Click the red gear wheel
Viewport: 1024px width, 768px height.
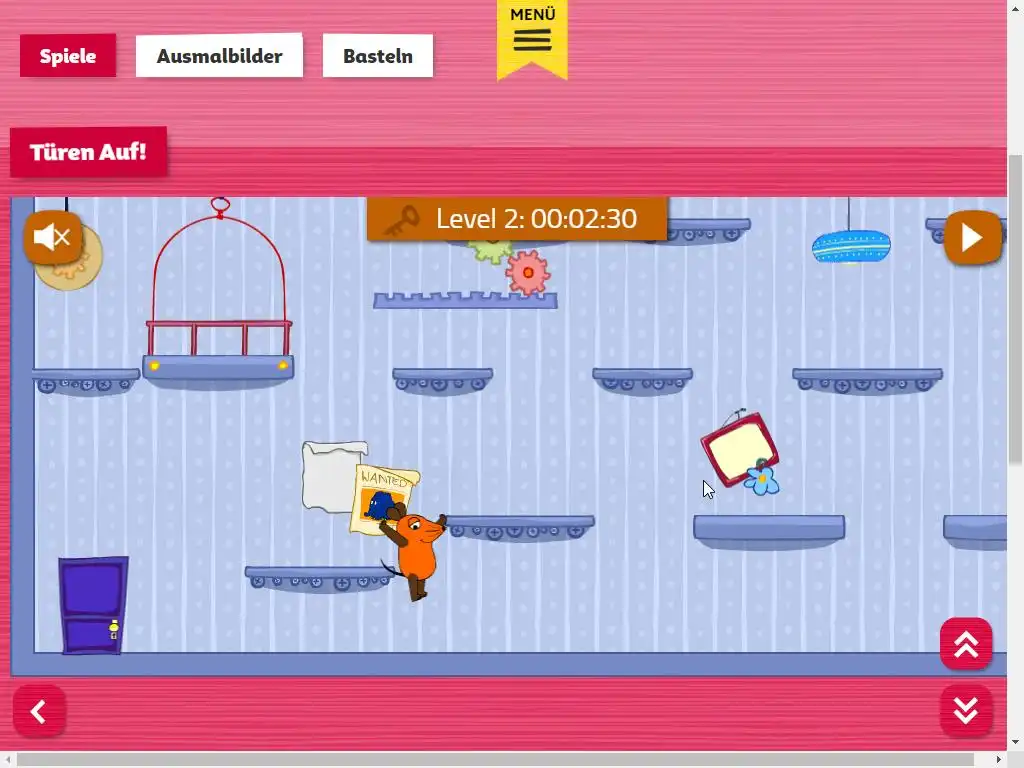528,272
